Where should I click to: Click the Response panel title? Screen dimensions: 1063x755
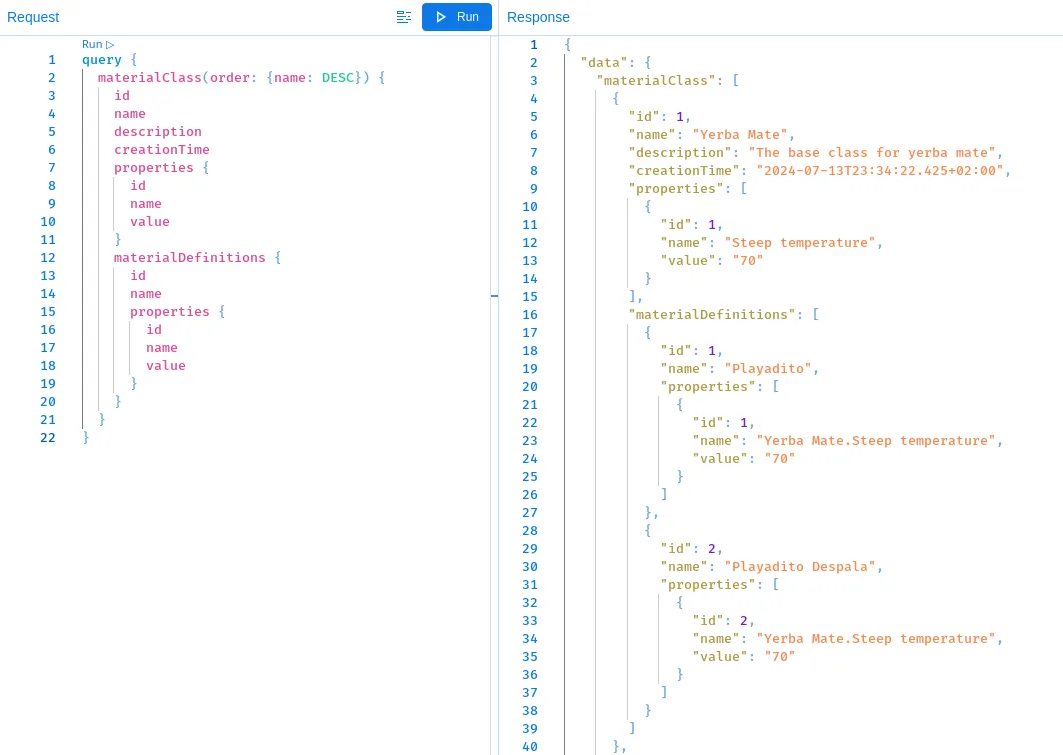pyautogui.click(x=538, y=17)
